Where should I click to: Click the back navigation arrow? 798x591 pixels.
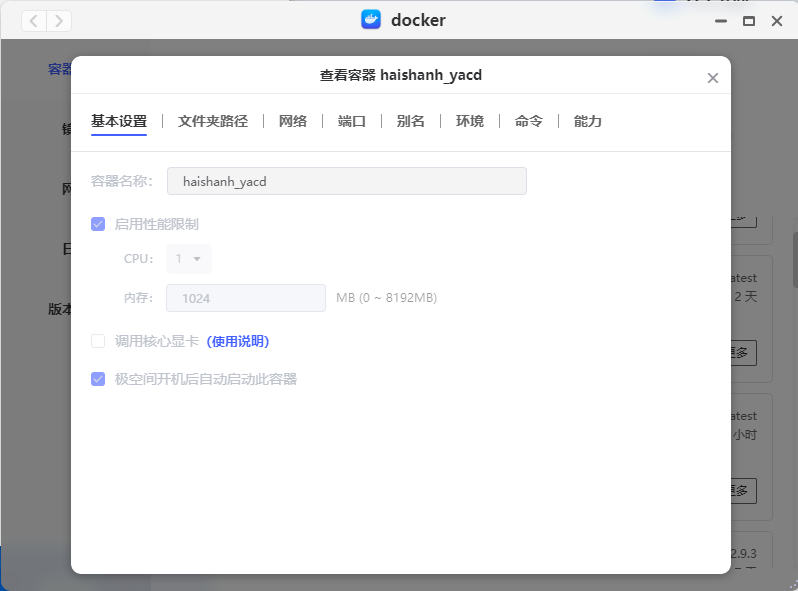34,20
